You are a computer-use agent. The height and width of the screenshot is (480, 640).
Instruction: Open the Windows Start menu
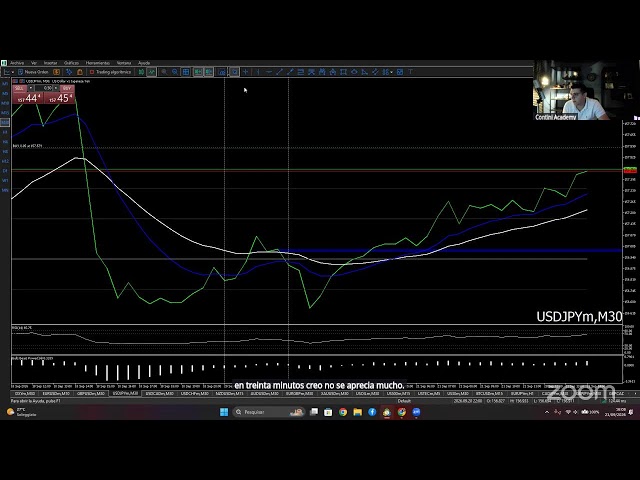click(x=224, y=412)
